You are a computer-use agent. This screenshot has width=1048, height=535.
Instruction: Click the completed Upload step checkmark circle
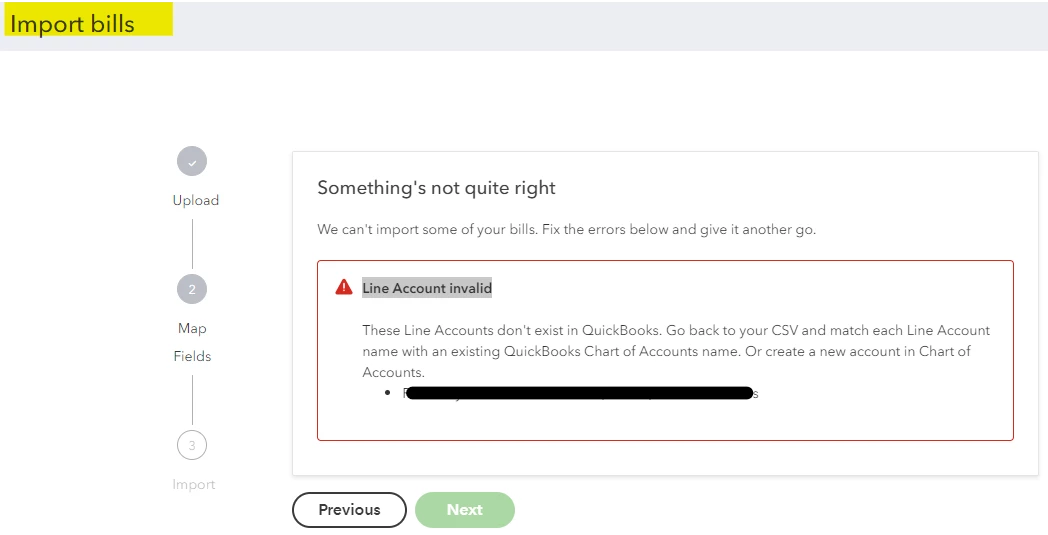pyautogui.click(x=192, y=161)
